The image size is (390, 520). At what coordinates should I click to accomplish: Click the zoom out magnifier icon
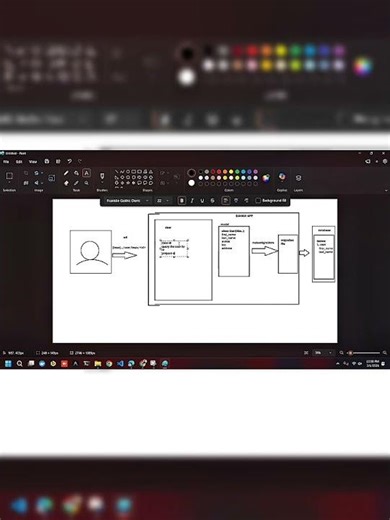(341, 353)
